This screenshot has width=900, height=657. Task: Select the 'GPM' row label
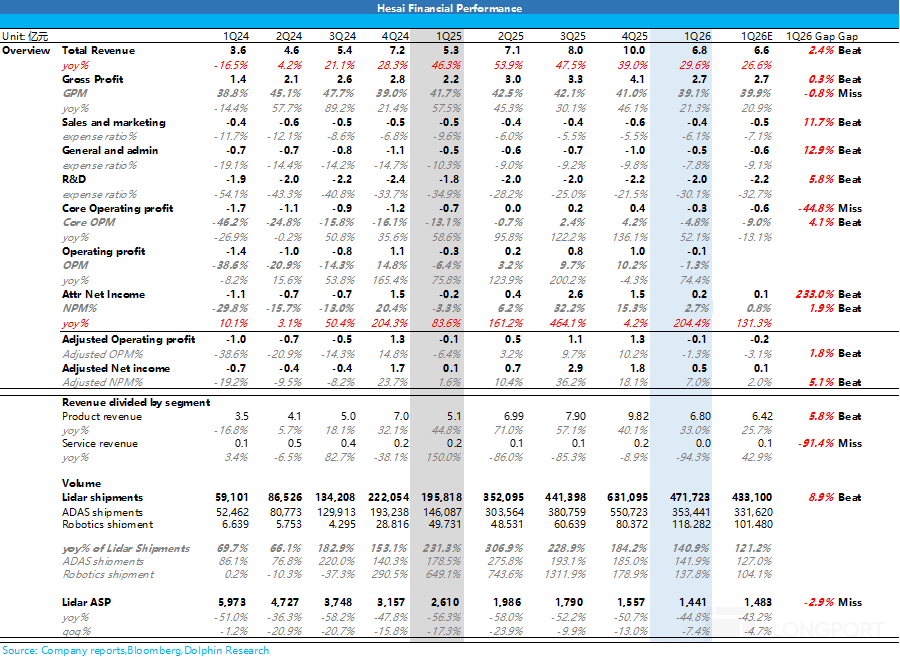(x=75, y=93)
